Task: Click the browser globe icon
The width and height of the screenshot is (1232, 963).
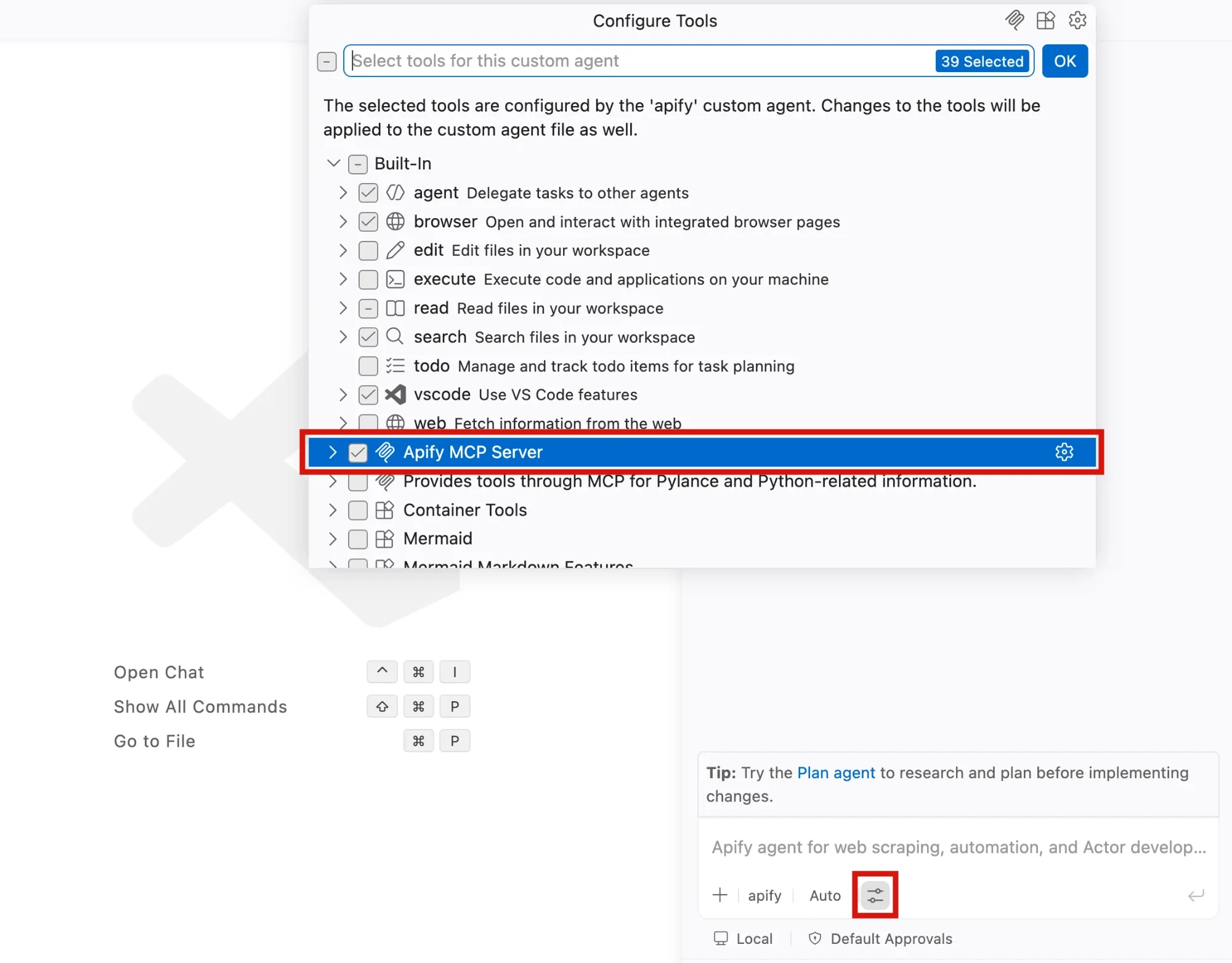Action: (x=395, y=221)
